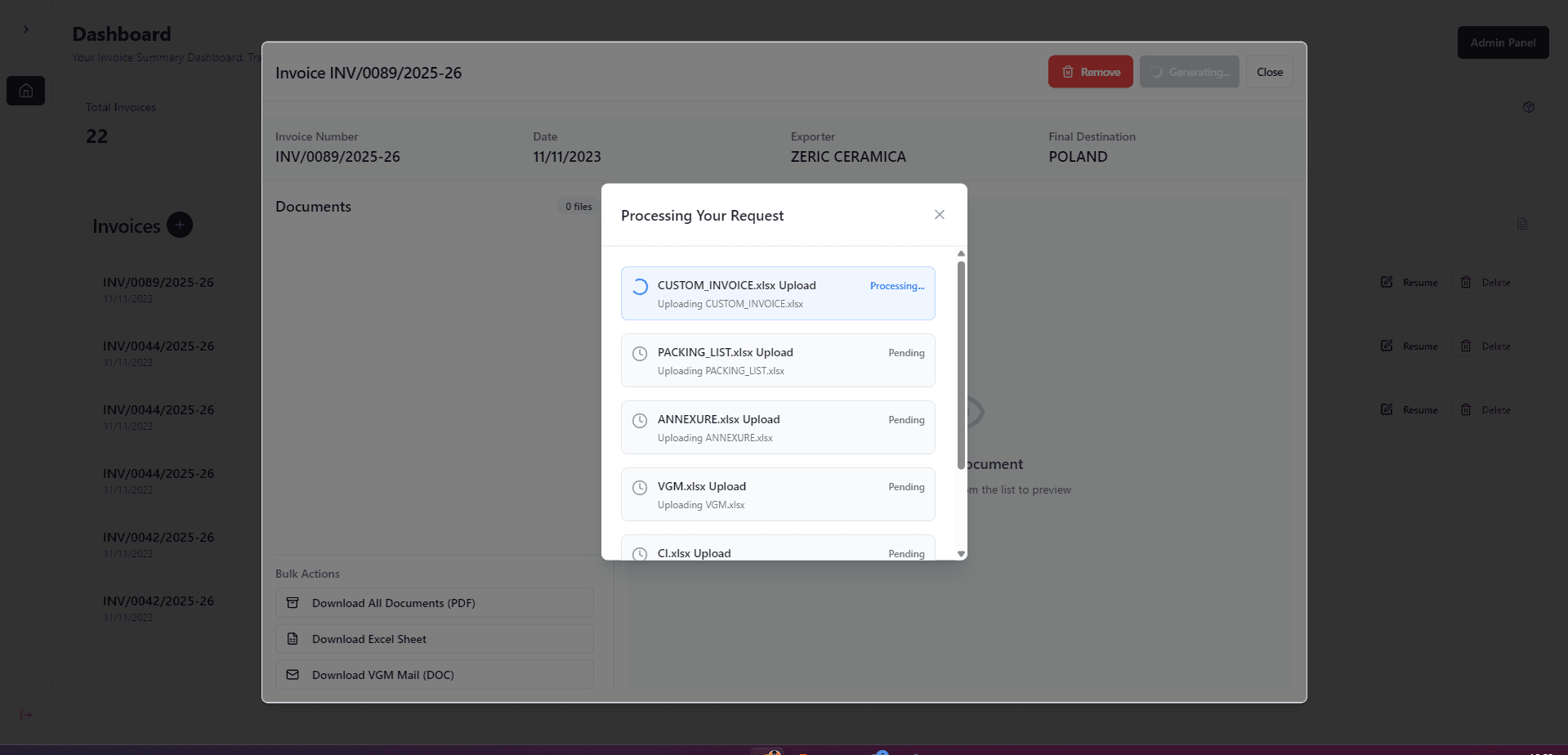Screen dimensions: 1568x755
Task: Click the 11/11/2023 date value in panel
Action: pyautogui.click(x=567, y=157)
